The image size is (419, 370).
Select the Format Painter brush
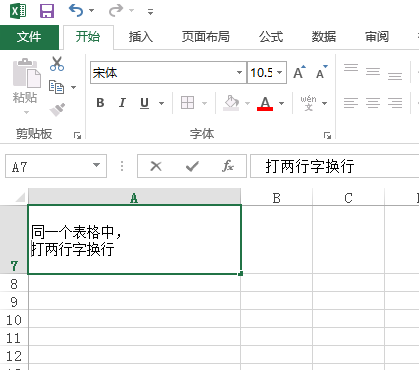[x=57, y=110]
